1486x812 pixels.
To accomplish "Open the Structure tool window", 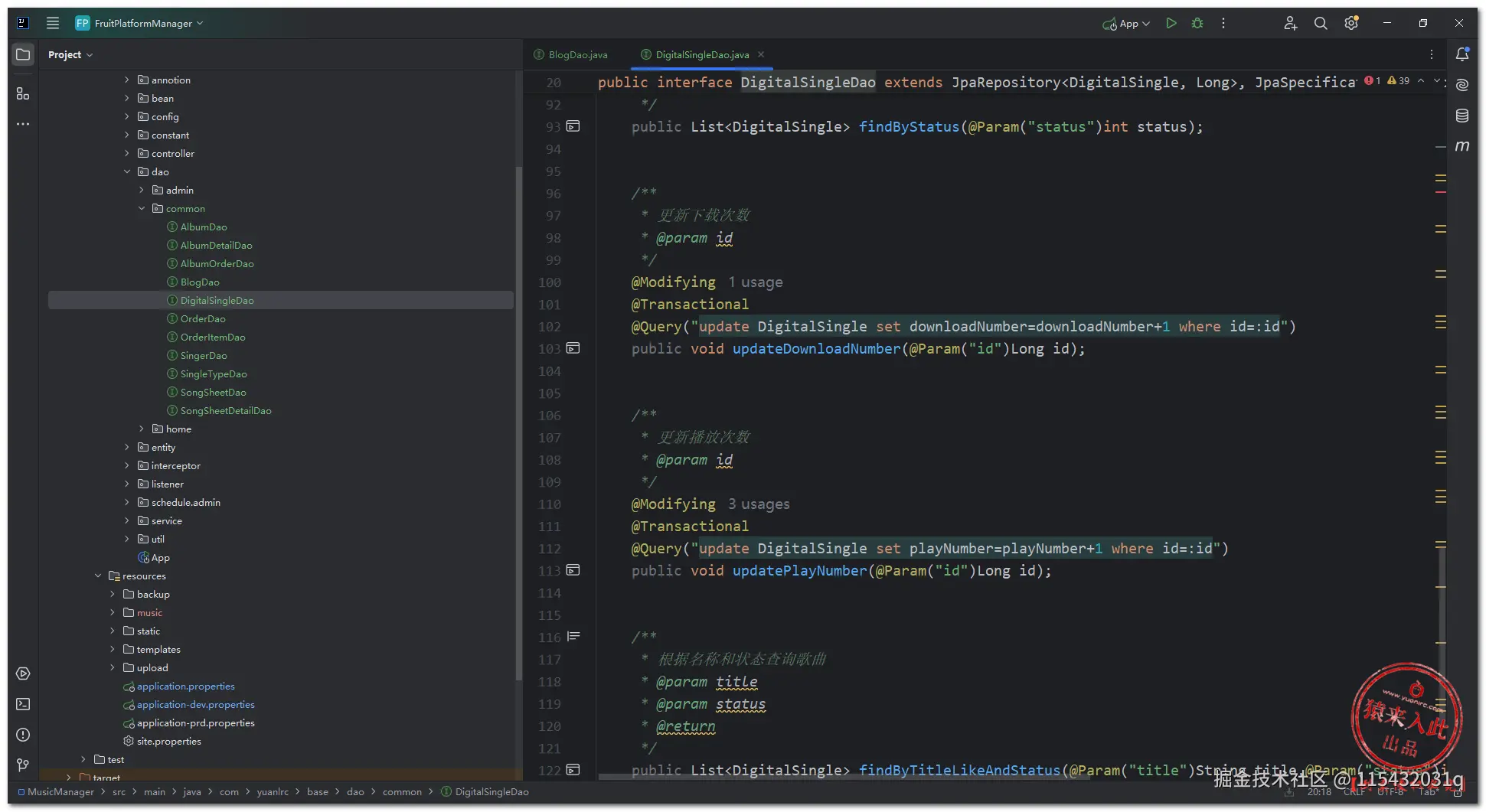I will coord(23,93).
